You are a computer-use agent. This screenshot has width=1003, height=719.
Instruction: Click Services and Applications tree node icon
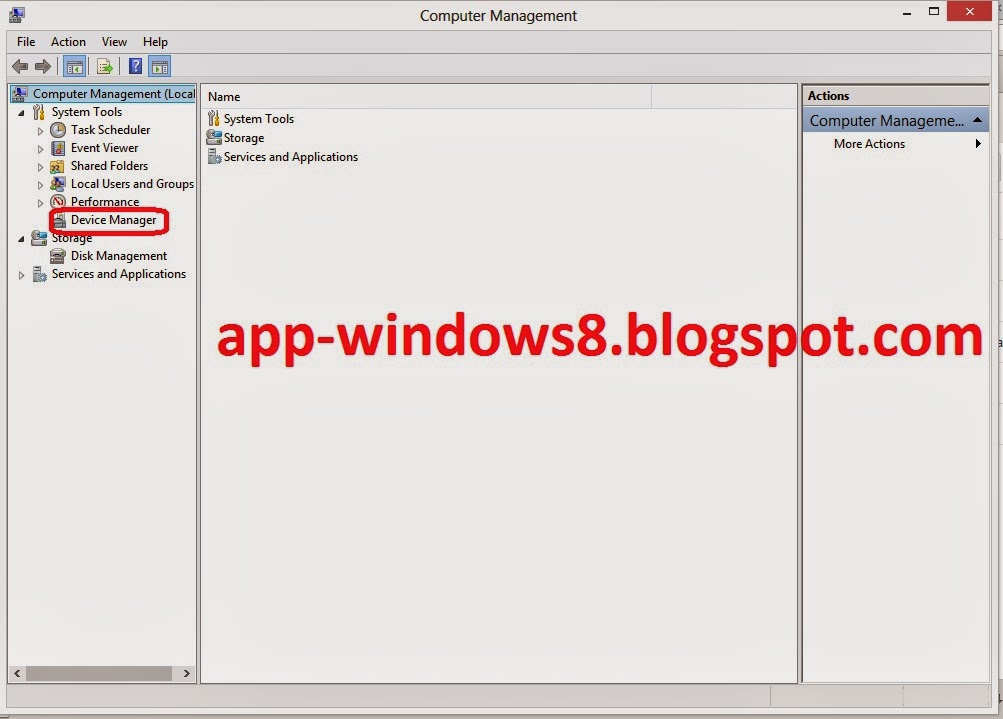[39, 274]
